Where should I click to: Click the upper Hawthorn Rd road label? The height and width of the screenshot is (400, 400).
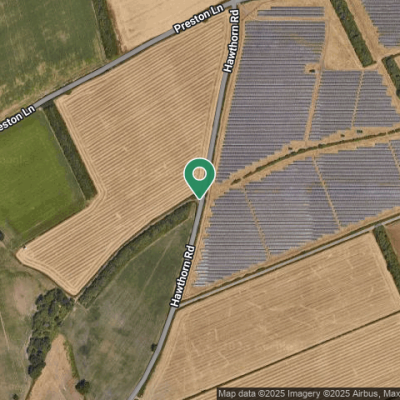[x=232, y=41]
